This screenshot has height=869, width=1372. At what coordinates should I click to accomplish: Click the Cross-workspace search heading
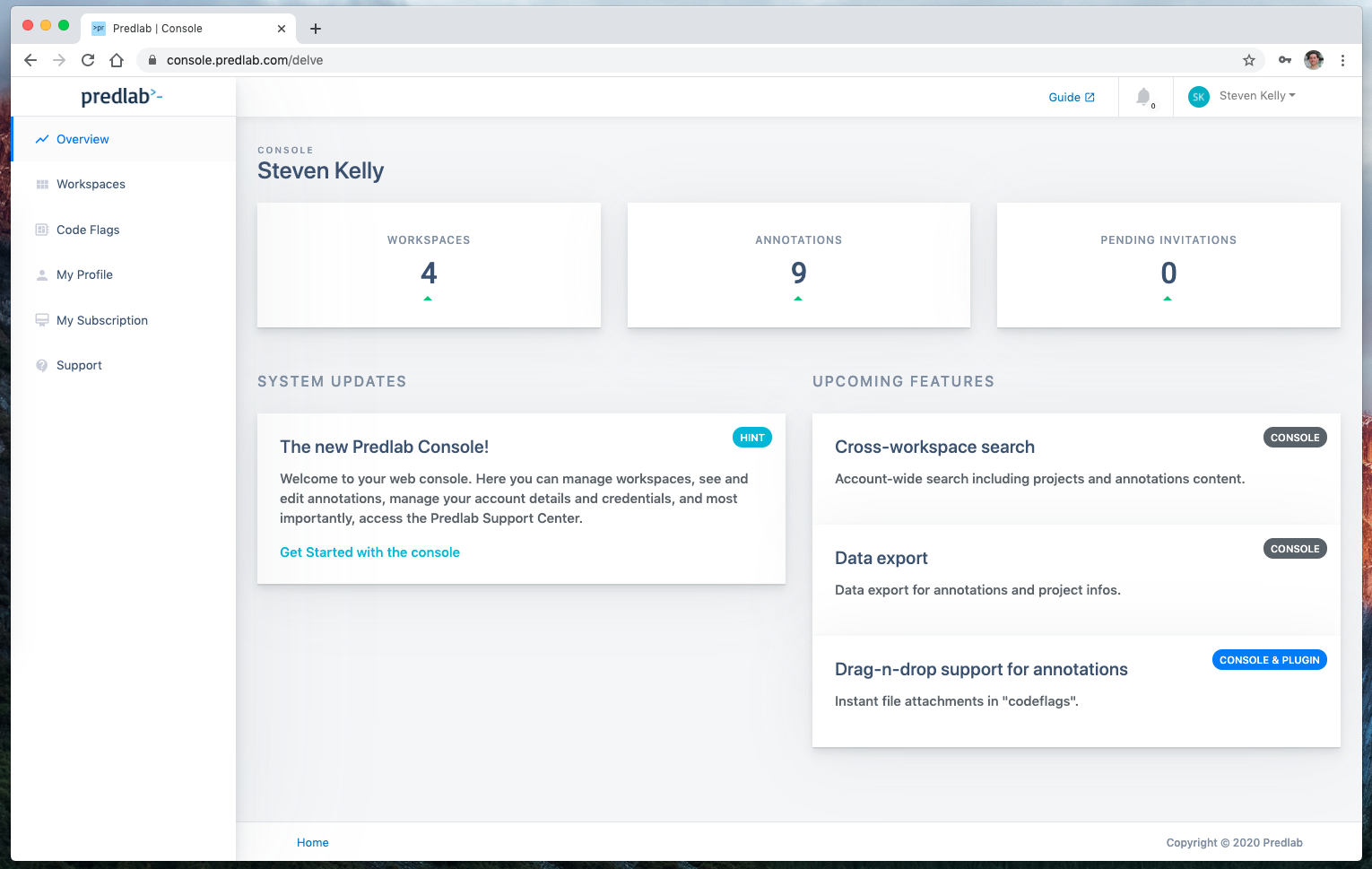(934, 447)
